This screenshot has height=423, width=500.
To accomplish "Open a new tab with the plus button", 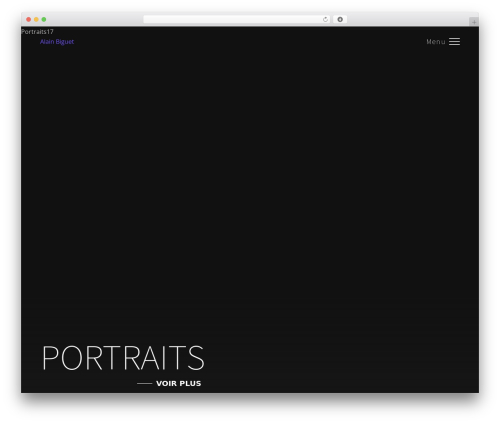I will 474,22.
